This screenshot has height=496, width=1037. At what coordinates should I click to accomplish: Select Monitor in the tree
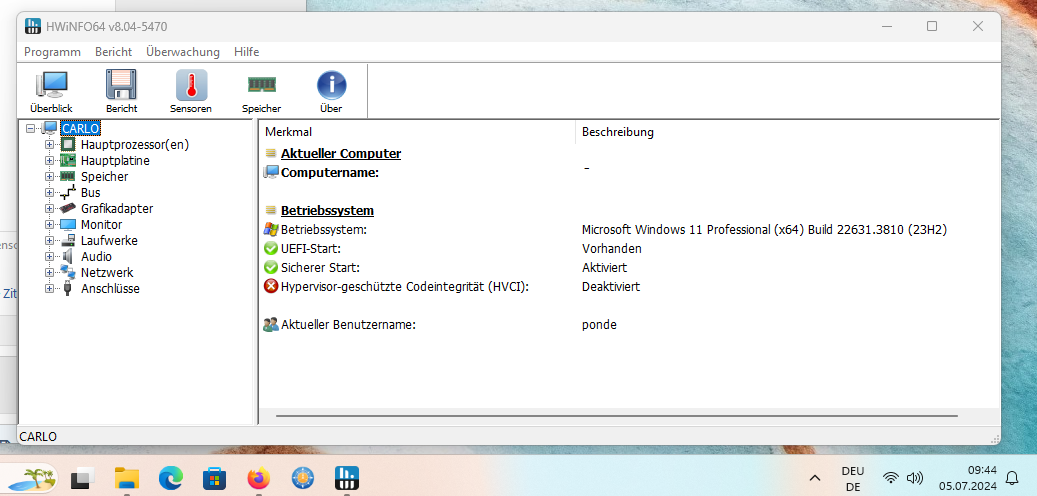pos(101,225)
